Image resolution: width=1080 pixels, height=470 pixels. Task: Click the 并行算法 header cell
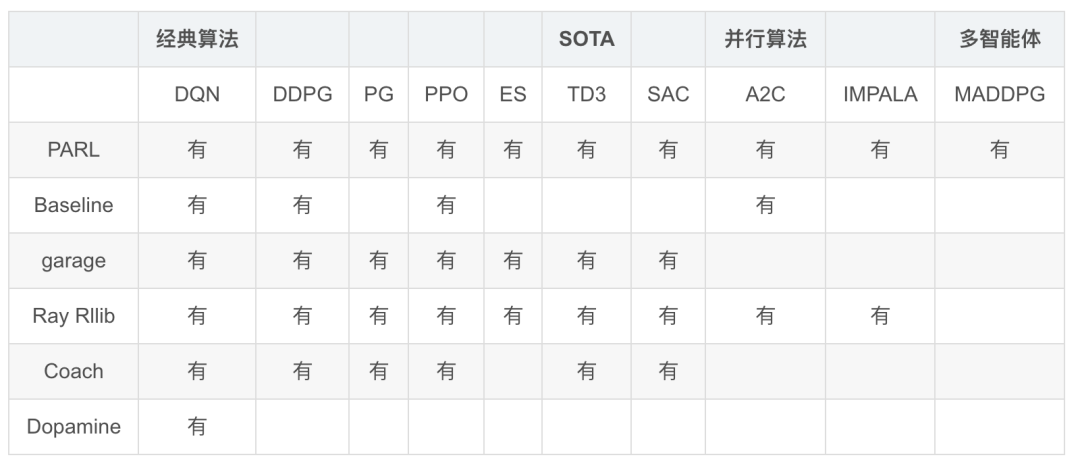point(765,39)
